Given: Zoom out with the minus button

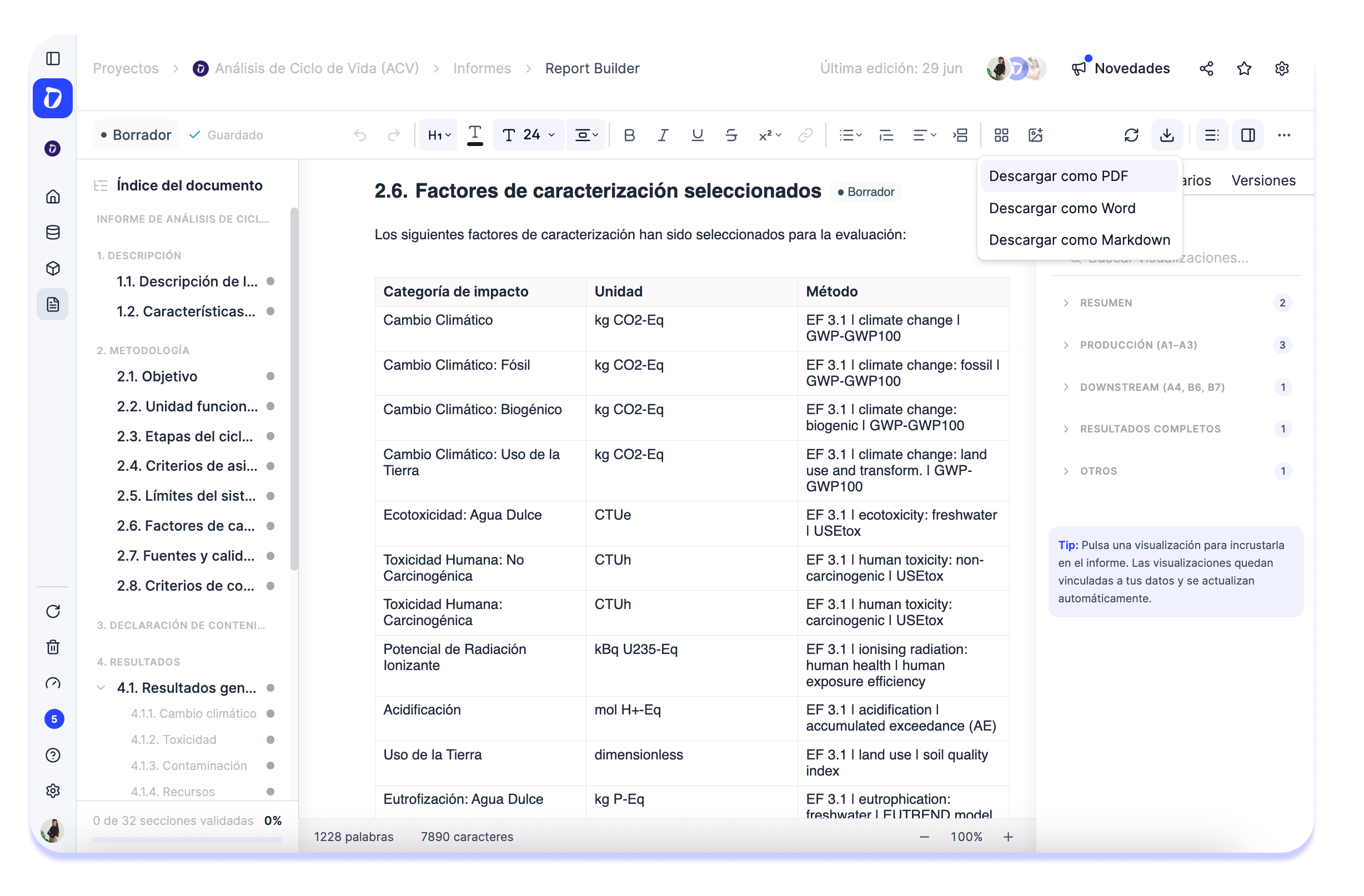Looking at the screenshot, I should point(925,838).
